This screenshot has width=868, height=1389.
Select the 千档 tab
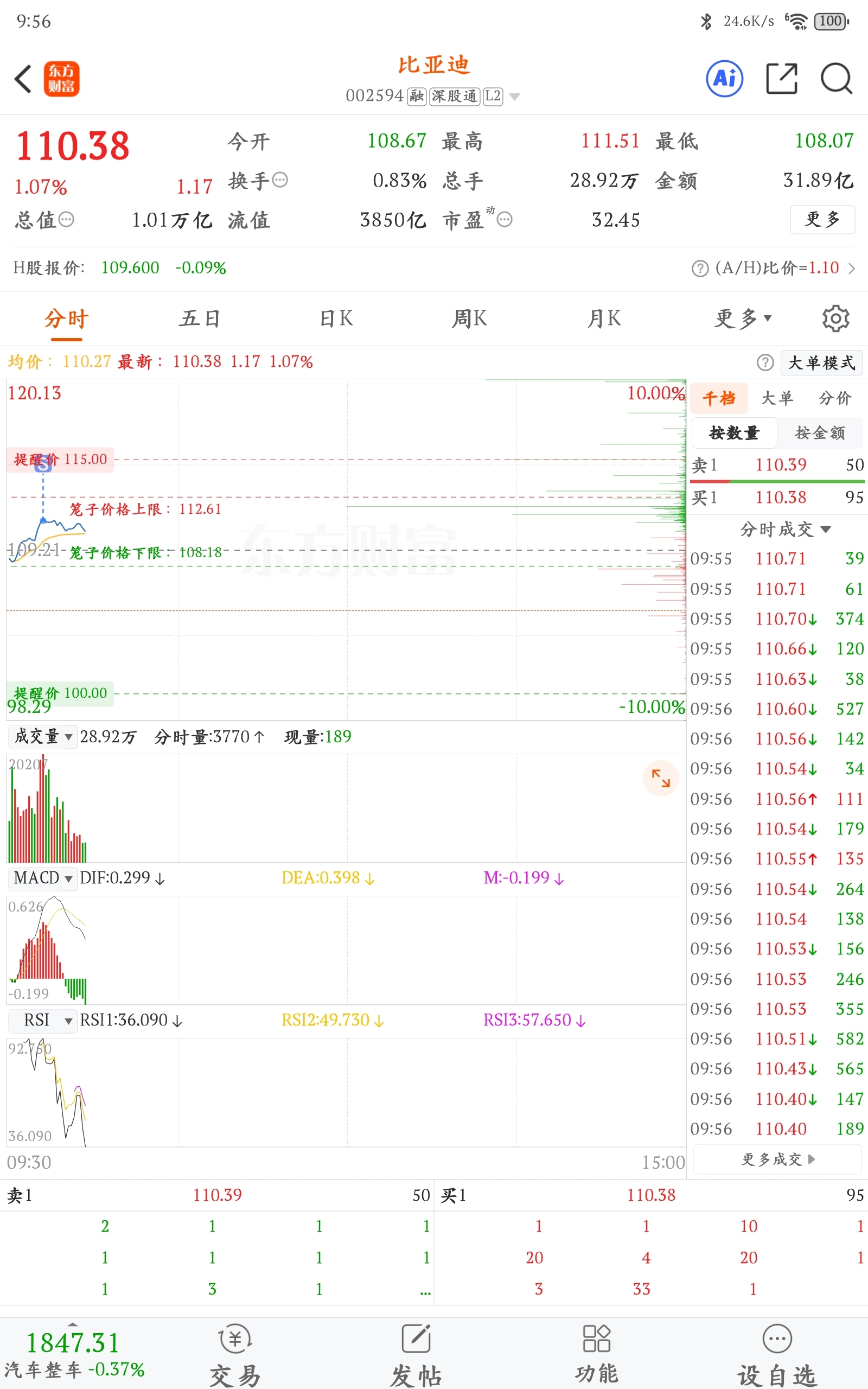[x=719, y=398]
